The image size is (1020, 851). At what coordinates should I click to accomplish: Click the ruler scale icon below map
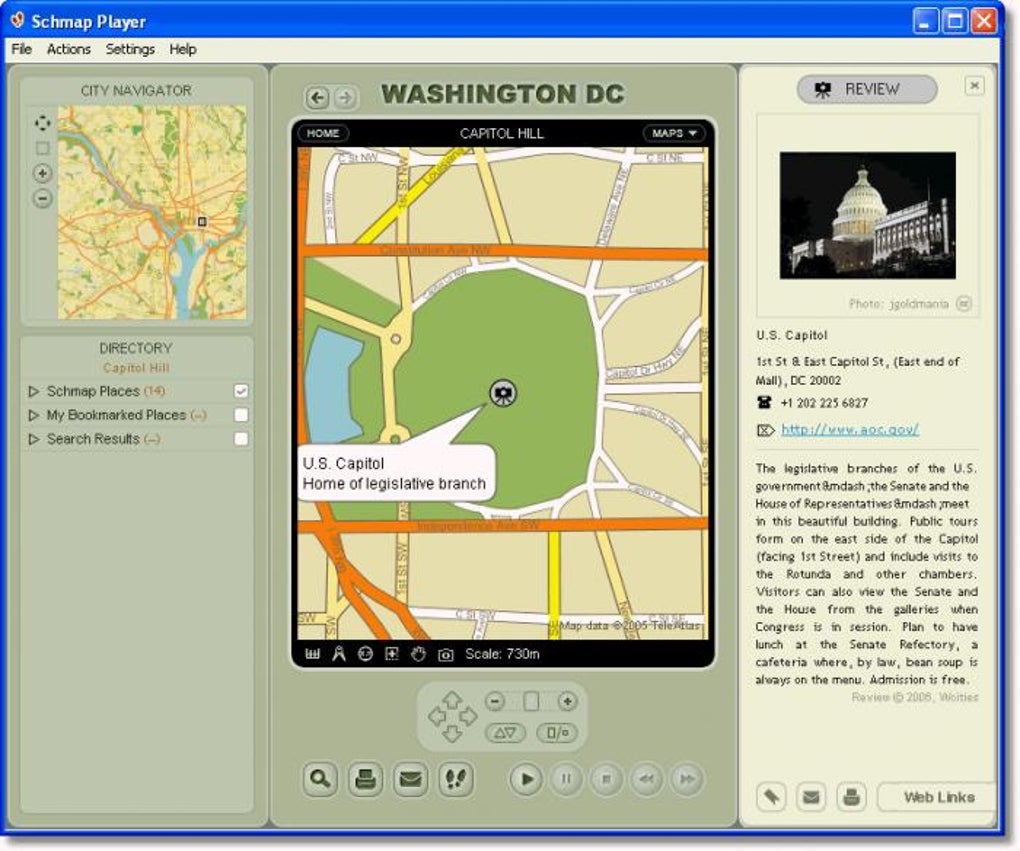click(x=313, y=654)
